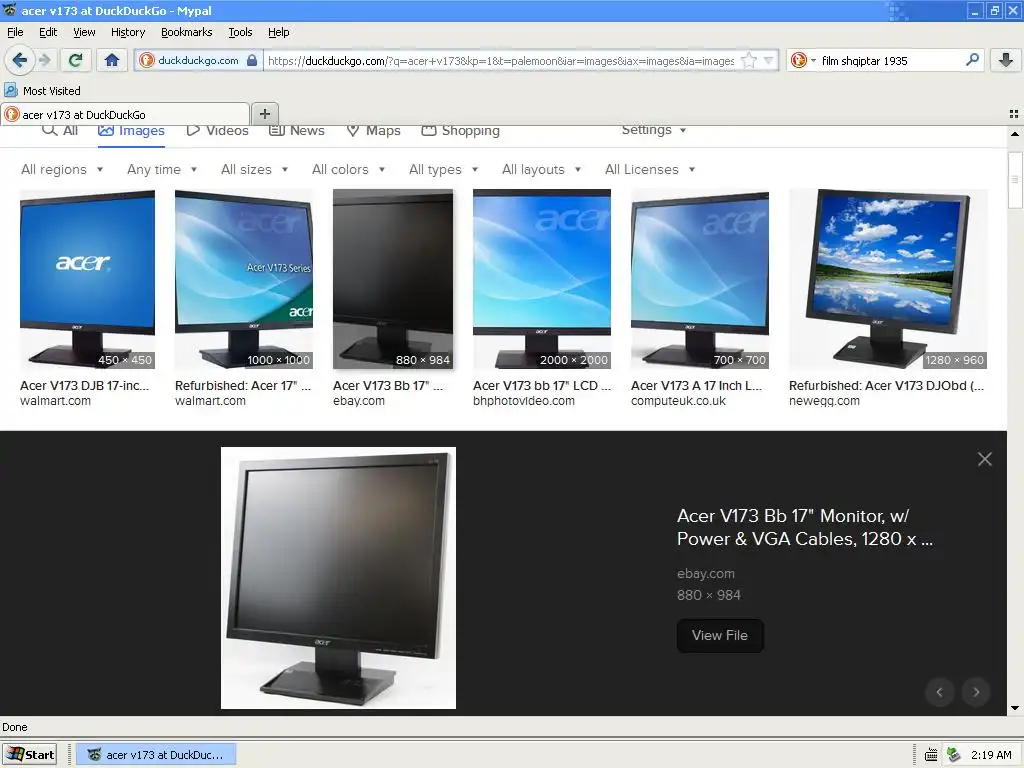Switch to the Maps results tab

pyautogui.click(x=374, y=131)
